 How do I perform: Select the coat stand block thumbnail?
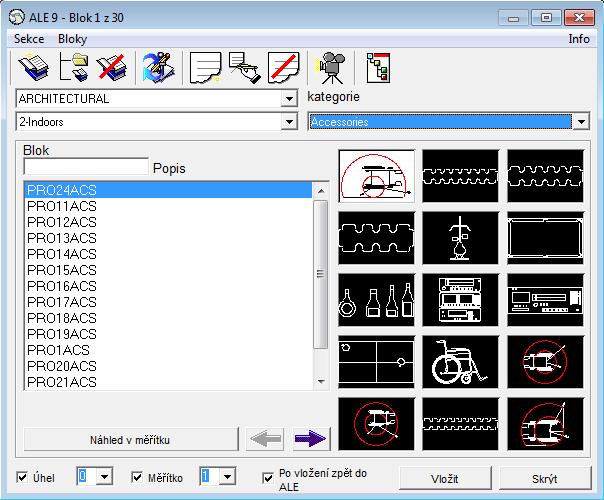coord(460,238)
